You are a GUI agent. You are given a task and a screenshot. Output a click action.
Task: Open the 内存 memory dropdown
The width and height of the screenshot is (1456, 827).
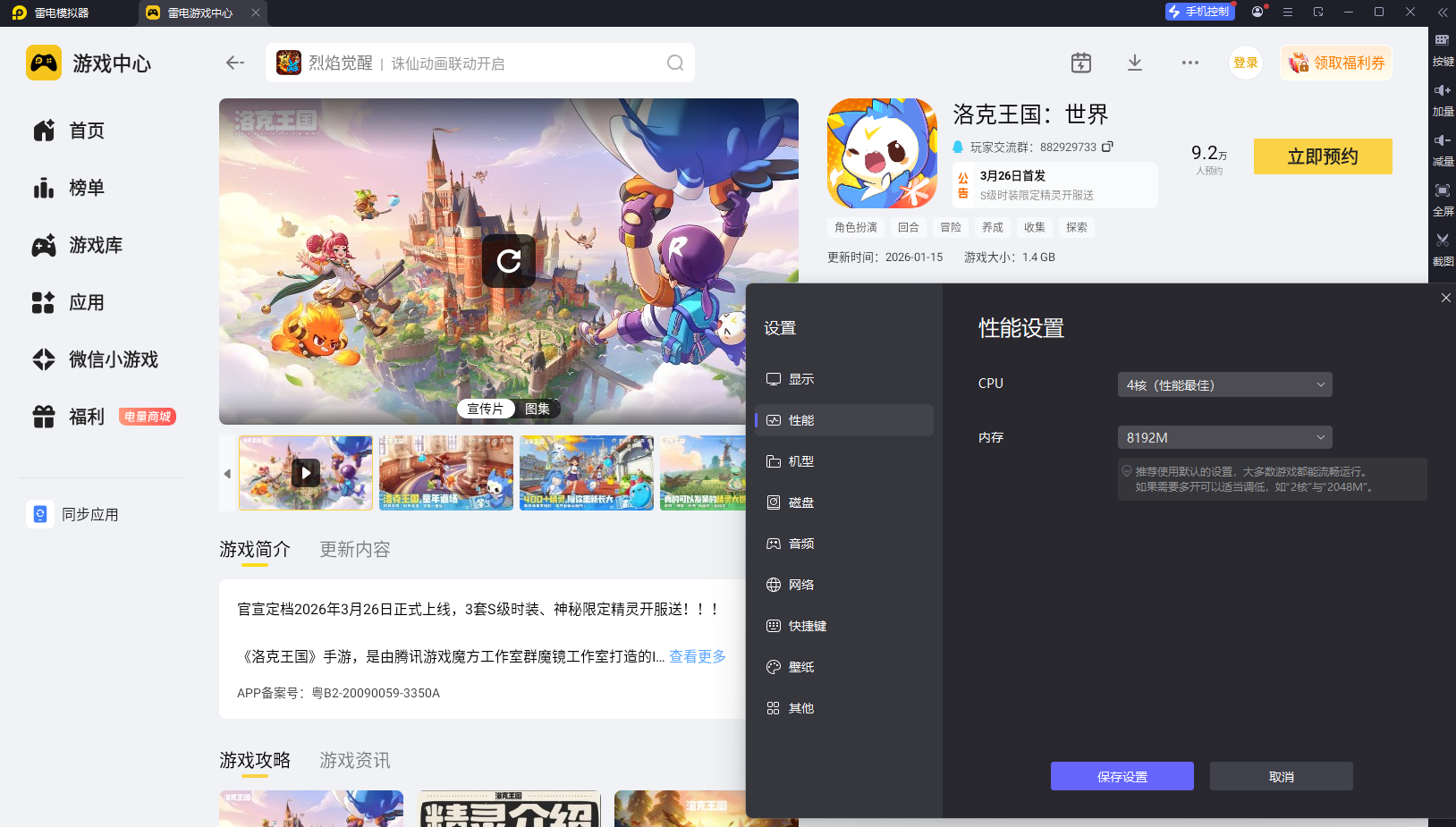pos(1225,437)
